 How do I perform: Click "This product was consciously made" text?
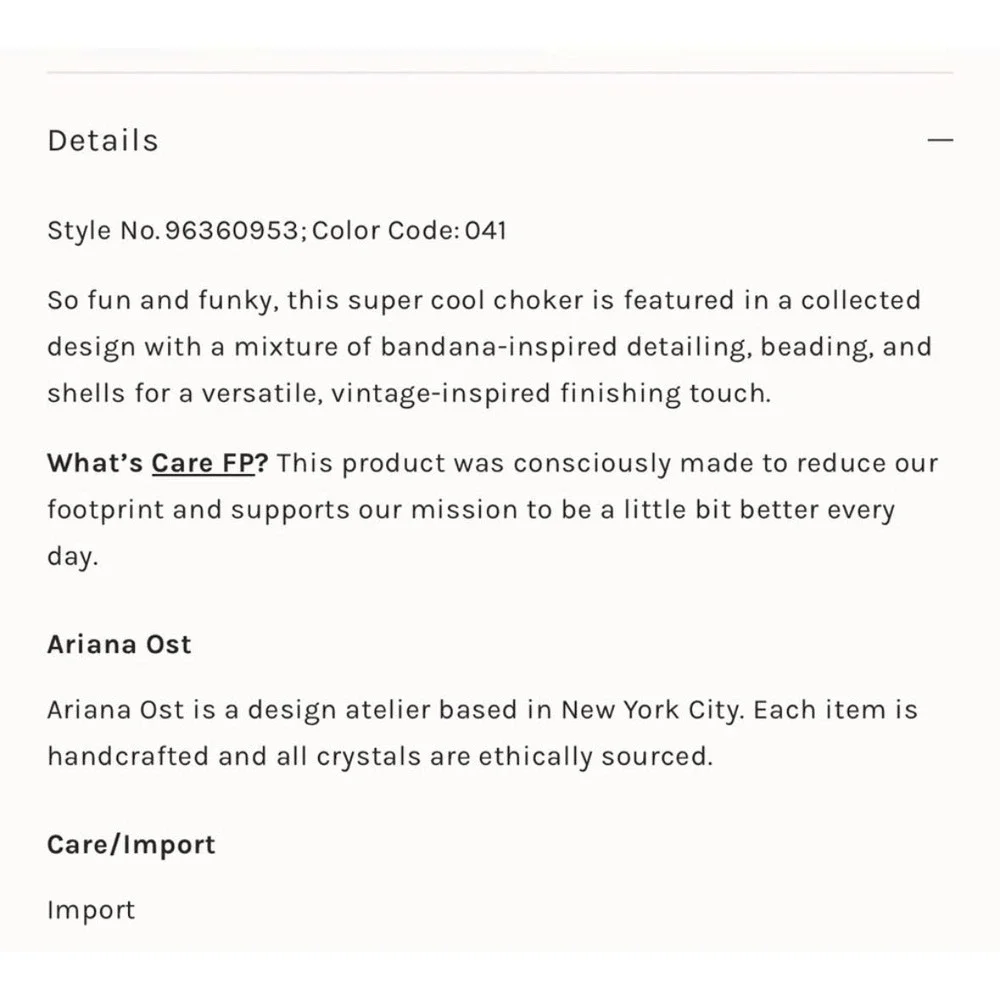click(474, 463)
